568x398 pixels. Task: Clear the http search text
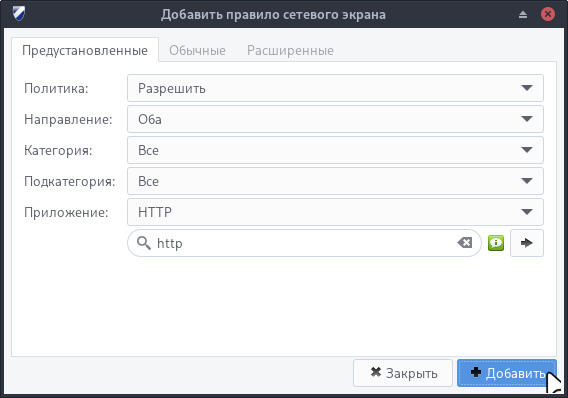(464, 243)
